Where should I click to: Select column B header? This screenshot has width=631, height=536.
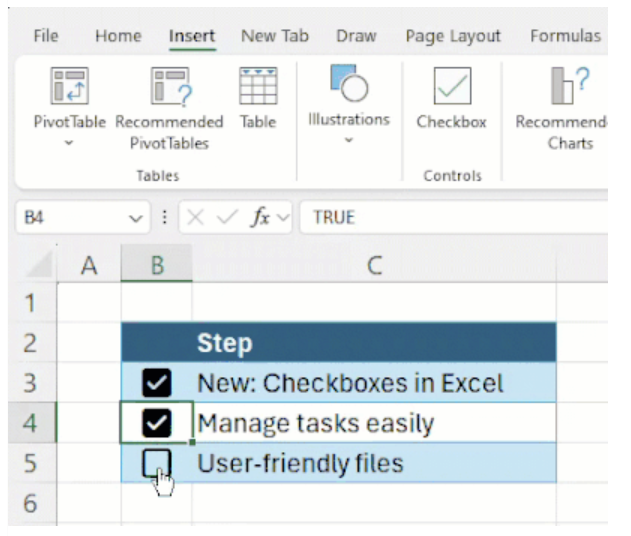pos(157,265)
